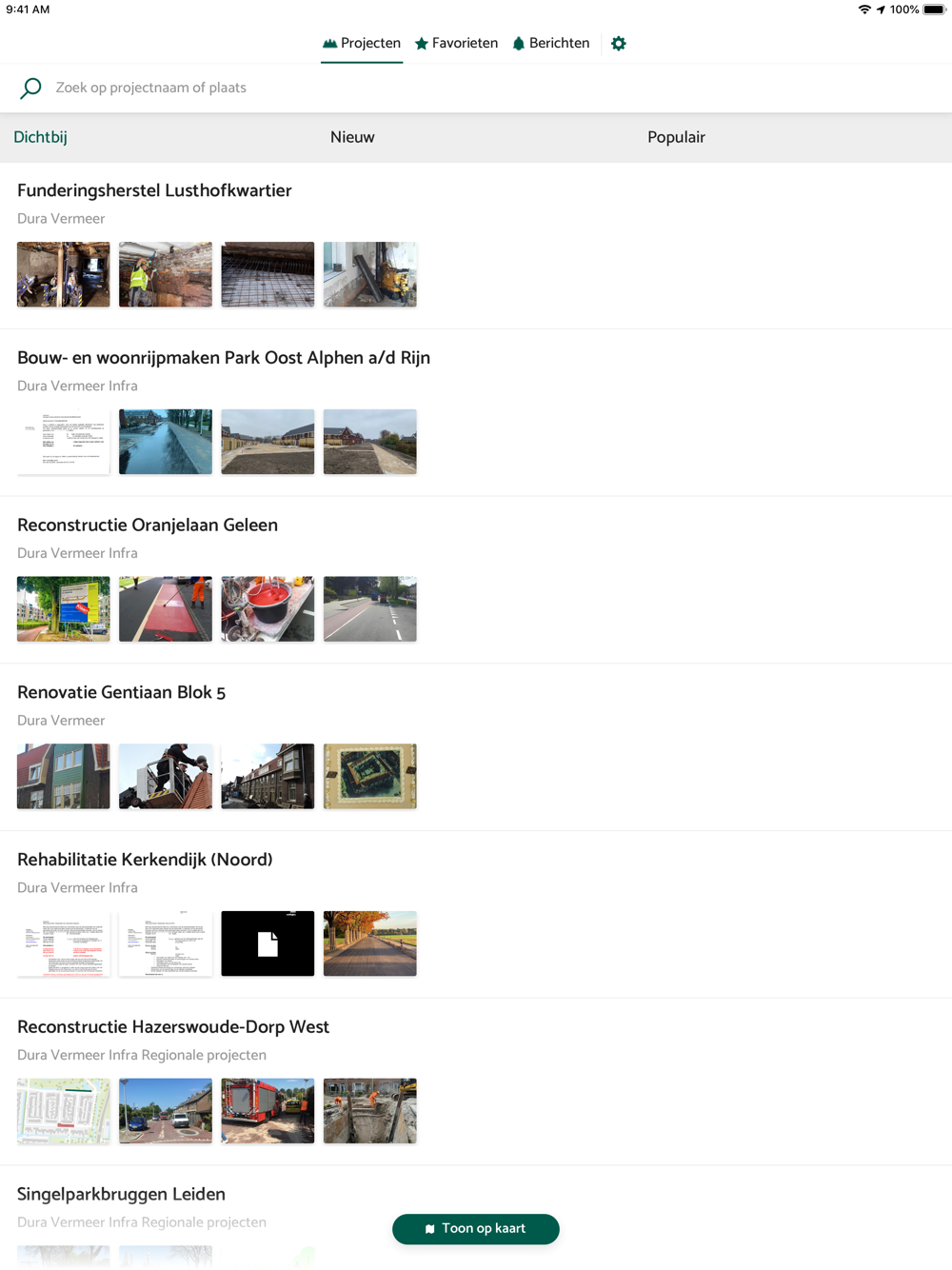
Task: Open the black document file thumbnail in Kerkendijk
Action: (x=268, y=943)
